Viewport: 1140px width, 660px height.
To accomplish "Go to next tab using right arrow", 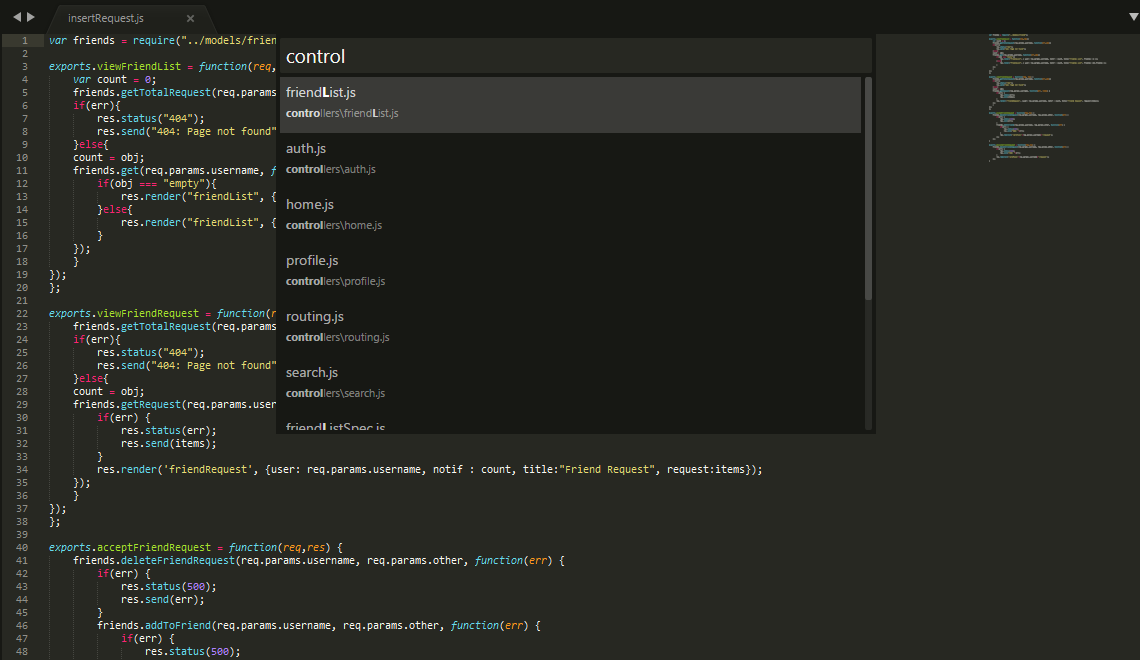I will pos(31,17).
